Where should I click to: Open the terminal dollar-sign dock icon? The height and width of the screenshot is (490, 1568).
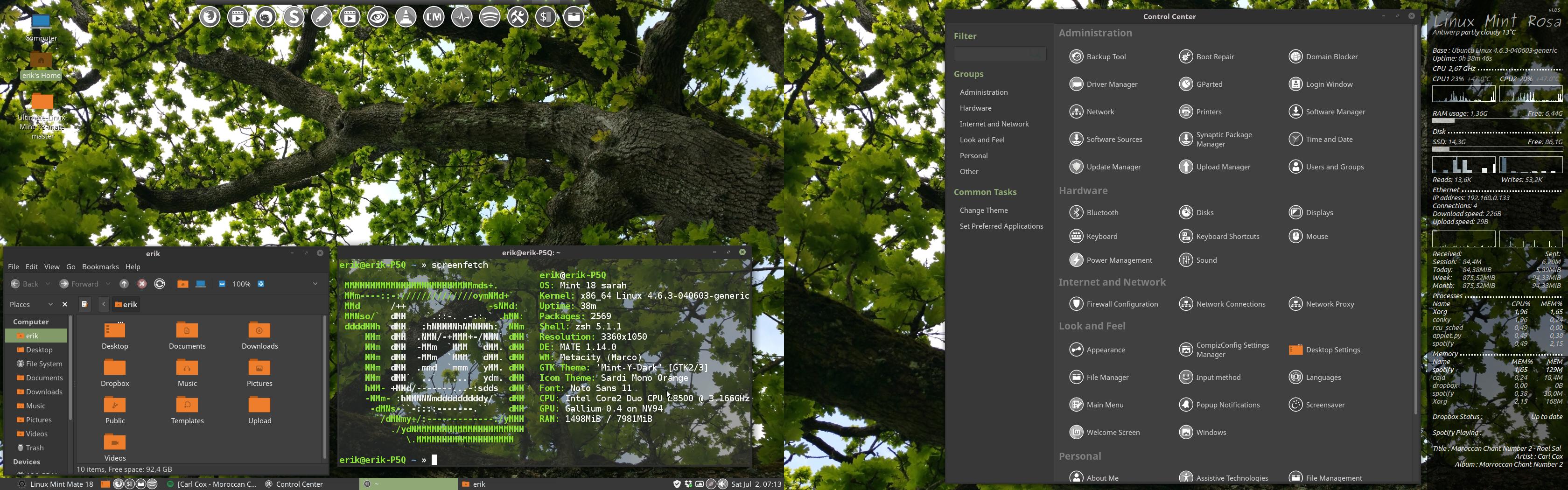546,17
